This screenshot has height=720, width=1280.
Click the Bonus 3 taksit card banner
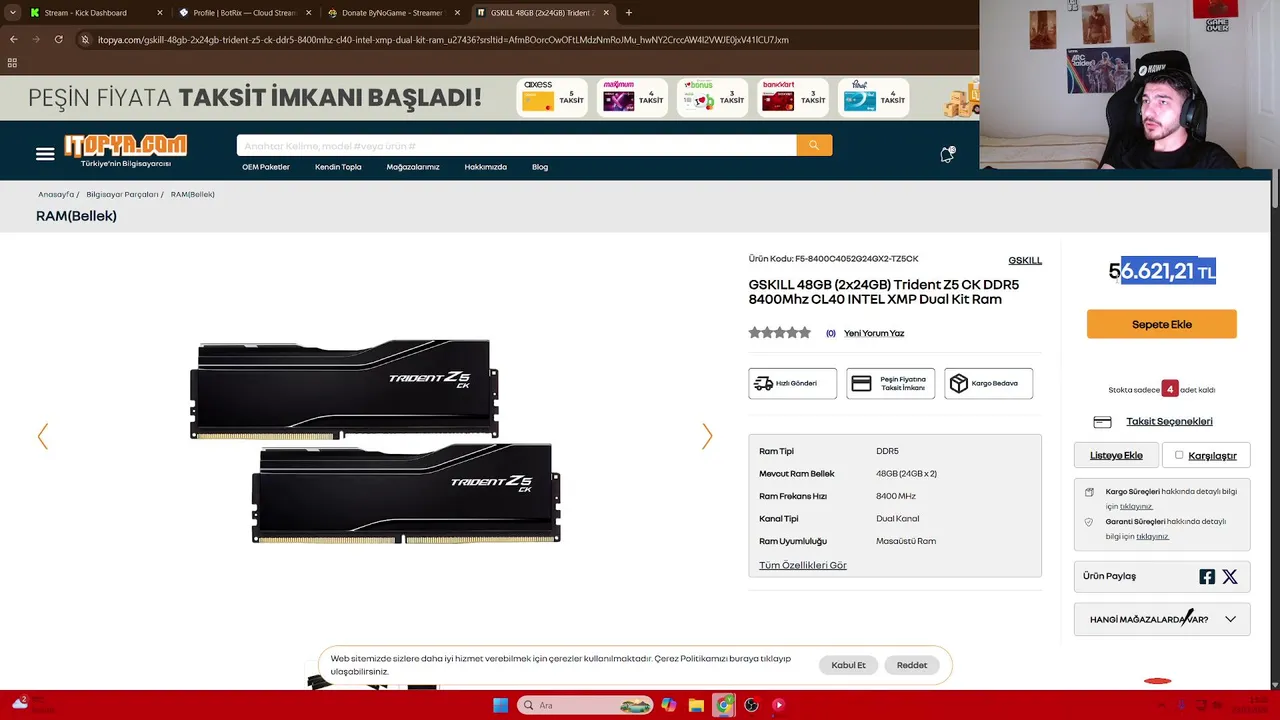[713, 97]
